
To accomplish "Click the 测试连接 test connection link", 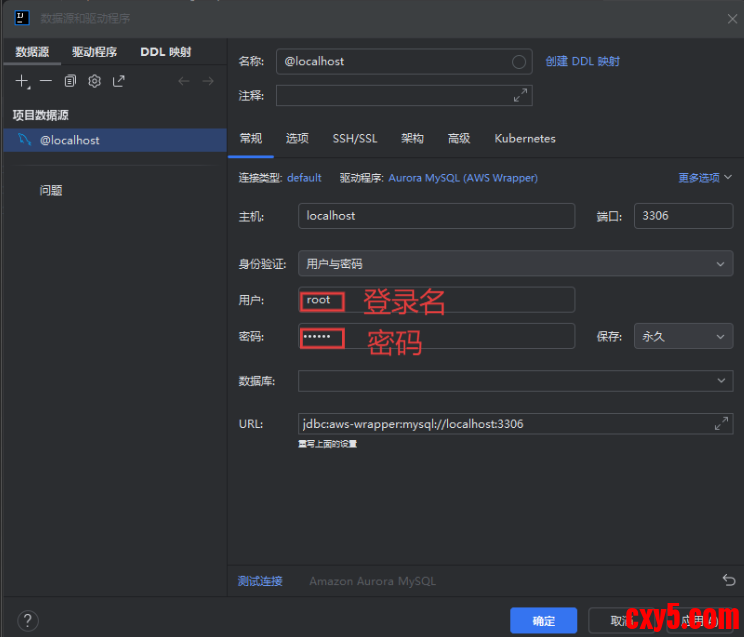I will 260,581.
